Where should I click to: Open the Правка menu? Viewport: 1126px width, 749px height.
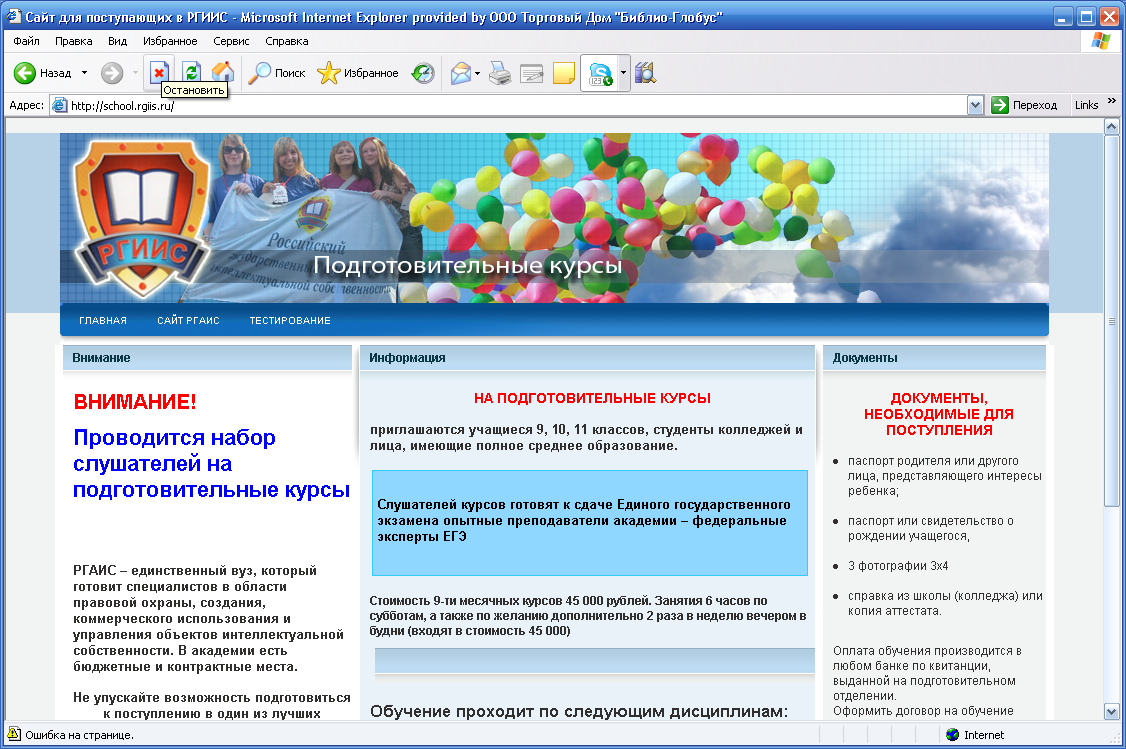(73, 41)
